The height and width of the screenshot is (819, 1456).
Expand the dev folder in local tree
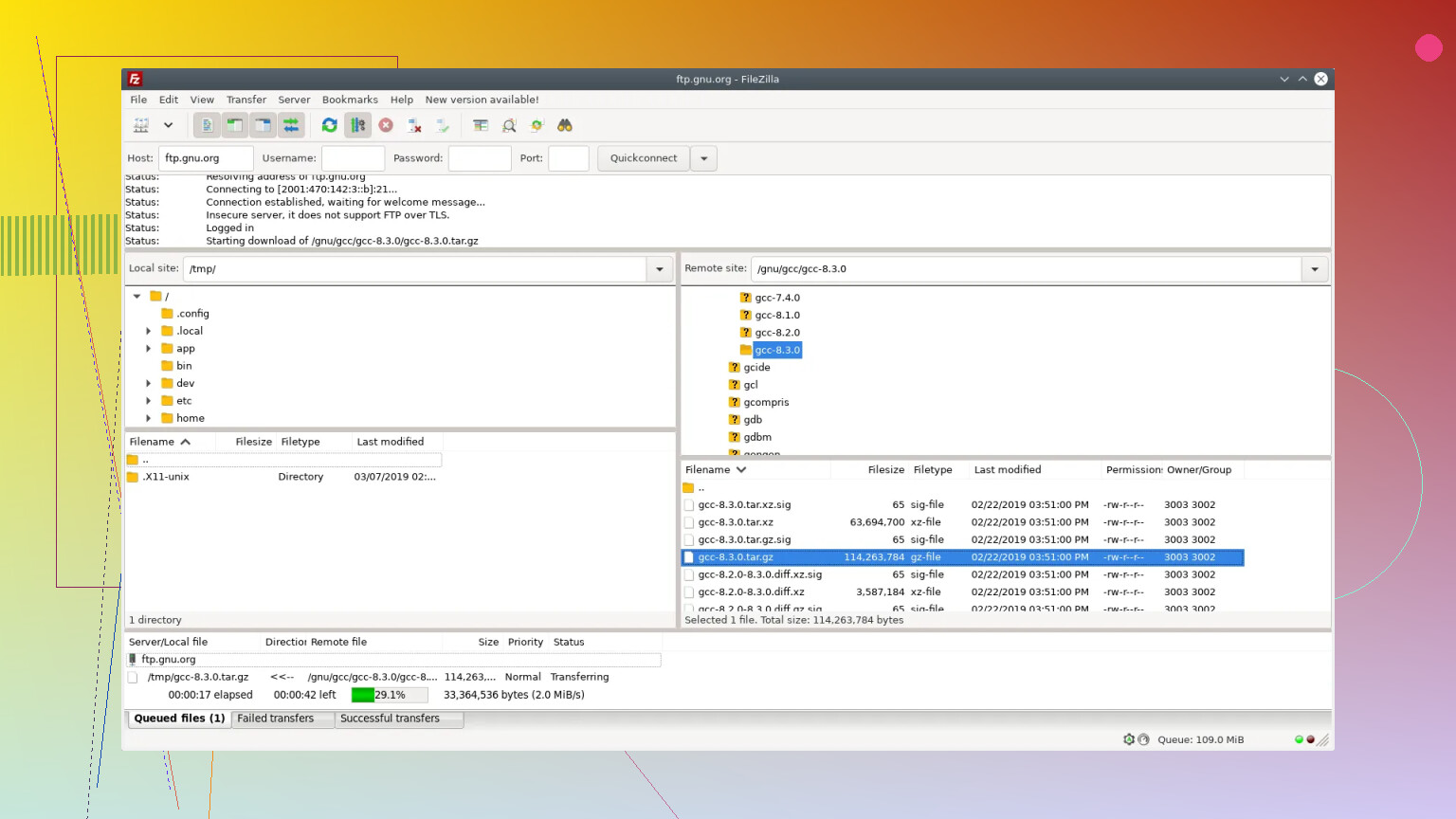tap(149, 384)
